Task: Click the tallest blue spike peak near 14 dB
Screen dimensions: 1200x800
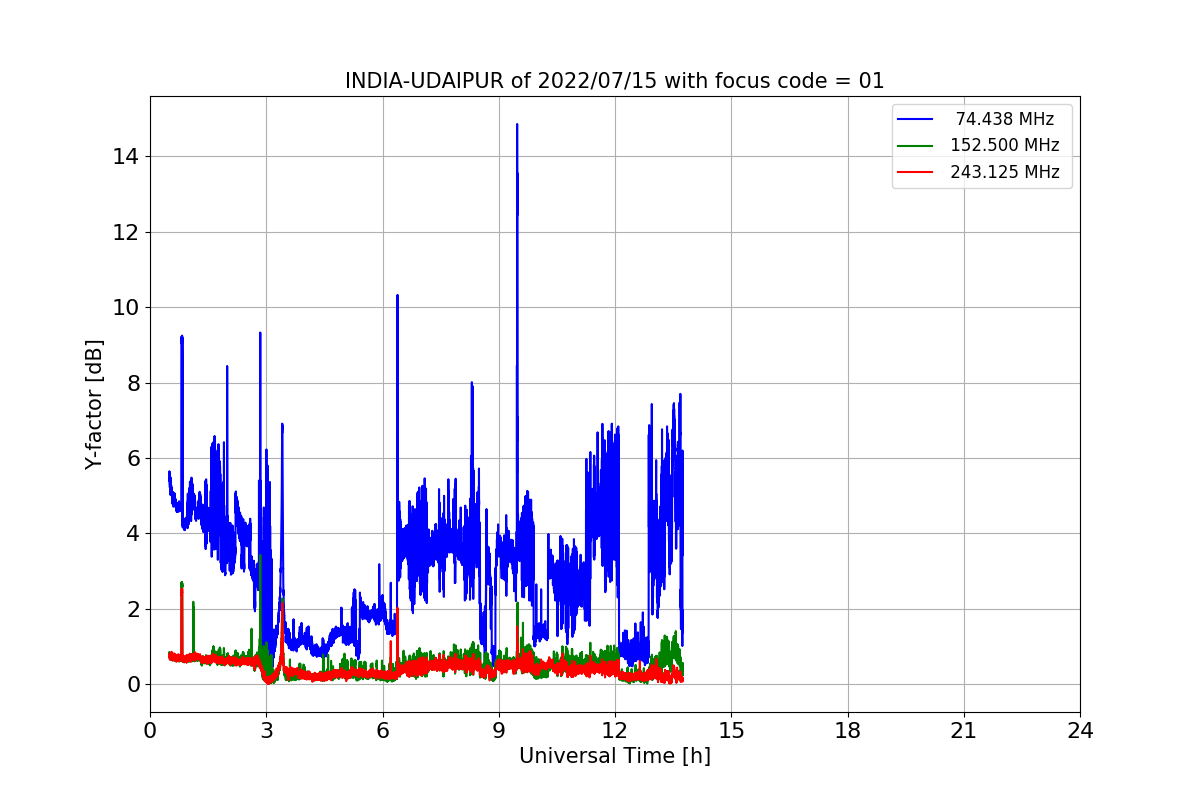Action: pos(517,125)
